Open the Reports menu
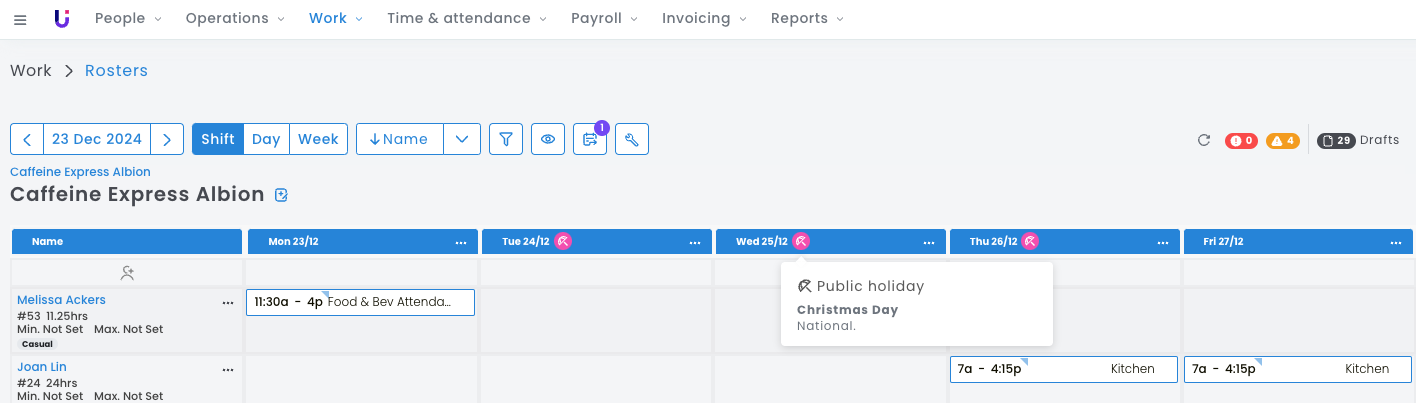The width and height of the screenshot is (1416, 403). 807,19
